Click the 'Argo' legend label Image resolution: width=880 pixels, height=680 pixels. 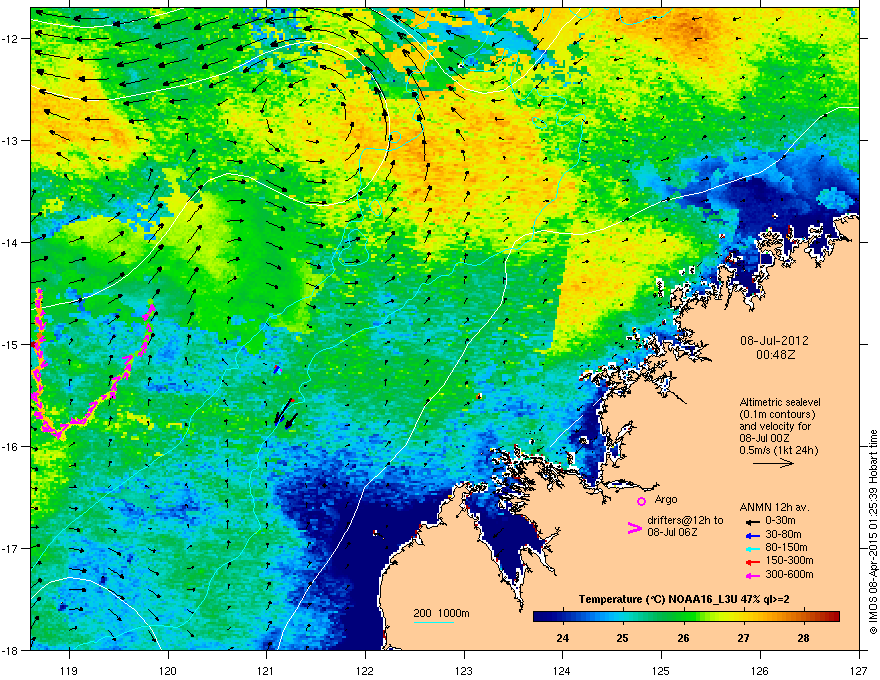pos(666,499)
